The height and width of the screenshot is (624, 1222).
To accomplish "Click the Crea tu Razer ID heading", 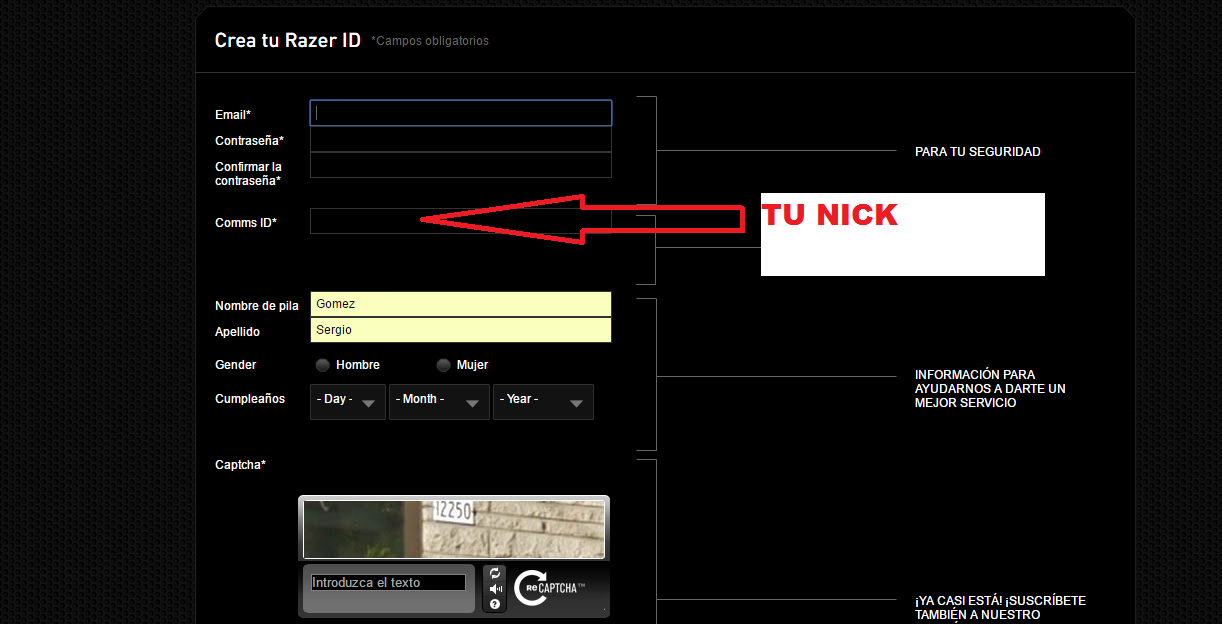I will point(288,41).
